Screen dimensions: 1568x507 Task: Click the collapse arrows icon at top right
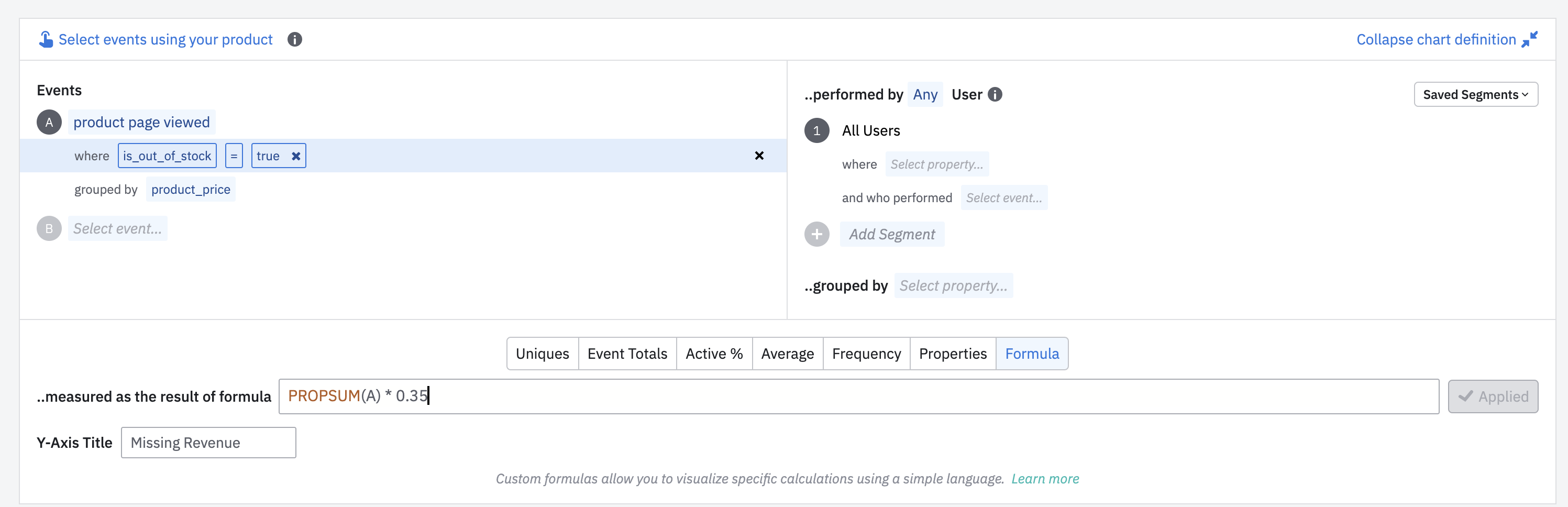[x=1529, y=40]
